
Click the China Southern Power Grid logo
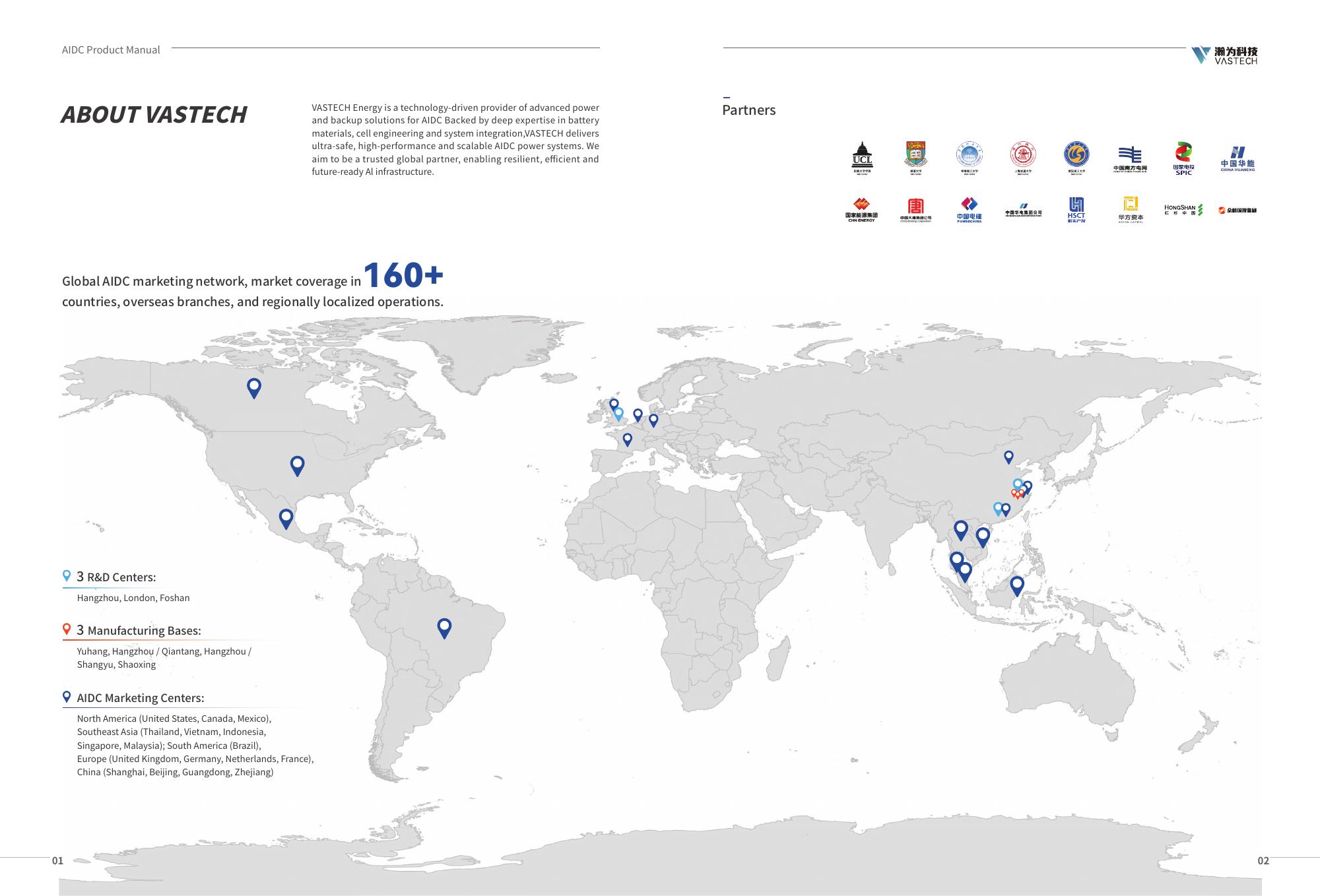(1130, 159)
